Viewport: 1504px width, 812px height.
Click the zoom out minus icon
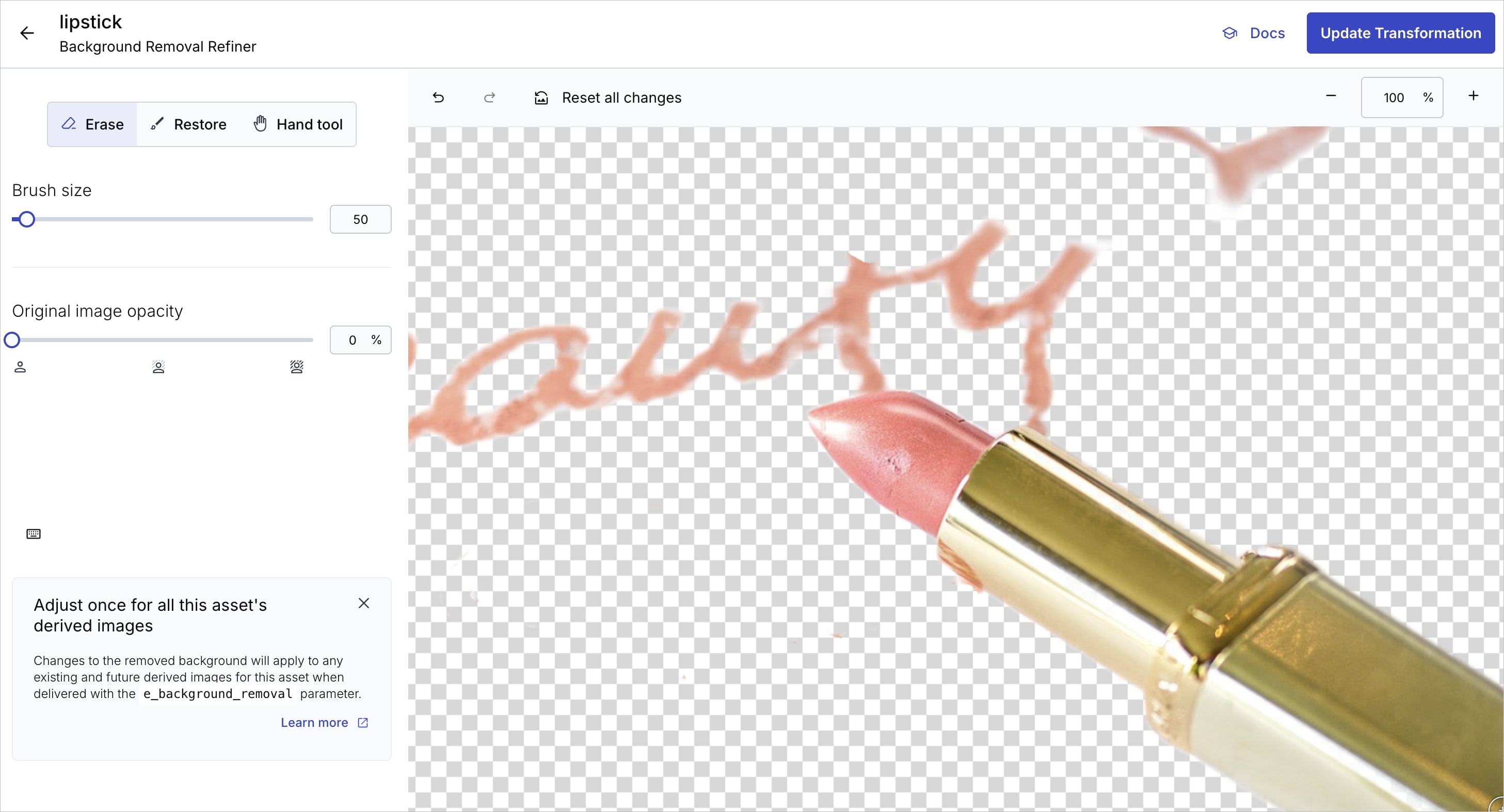(1331, 96)
